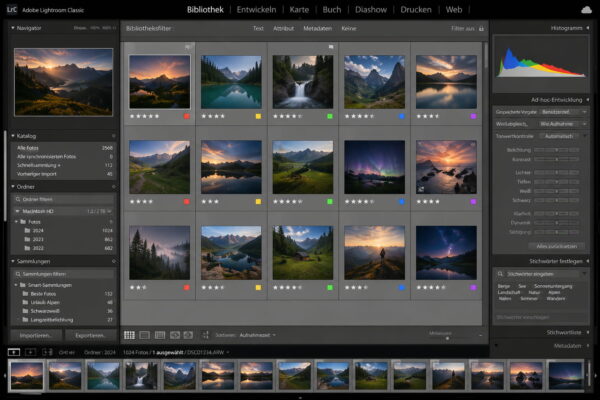Click the 2022 folder icon
Screen dimensions: 600x400
pyautogui.click(x=27, y=248)
